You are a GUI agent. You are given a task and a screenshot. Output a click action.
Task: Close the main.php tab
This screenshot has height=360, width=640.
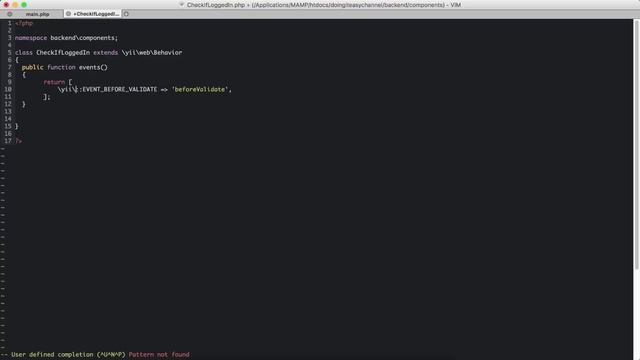coord(10,14)
